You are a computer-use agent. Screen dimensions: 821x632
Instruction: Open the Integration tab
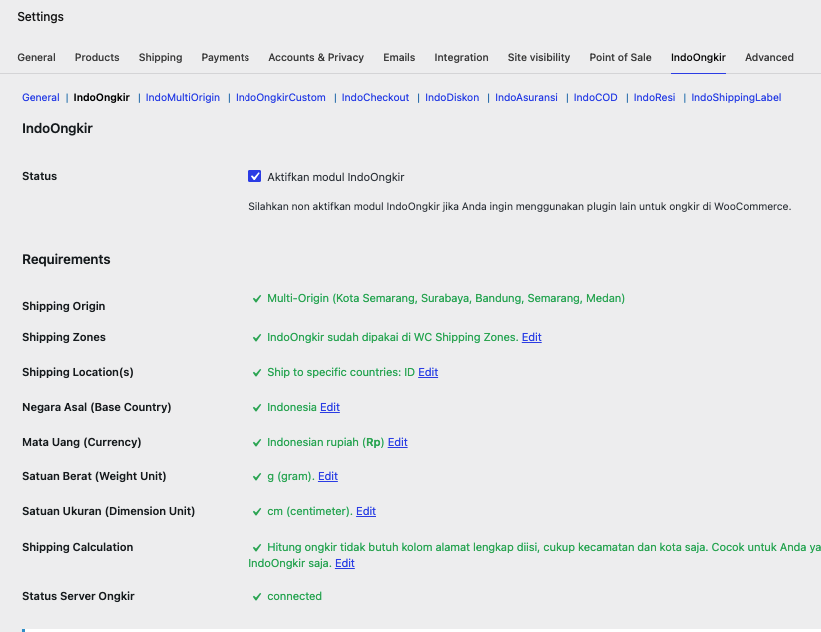(x=461, y=57)
